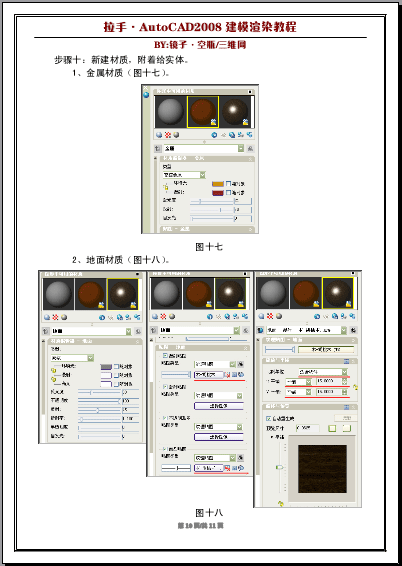Select brown sphere swatch in left Figure 18 panel
402x566 pixels.
[91, 294]
